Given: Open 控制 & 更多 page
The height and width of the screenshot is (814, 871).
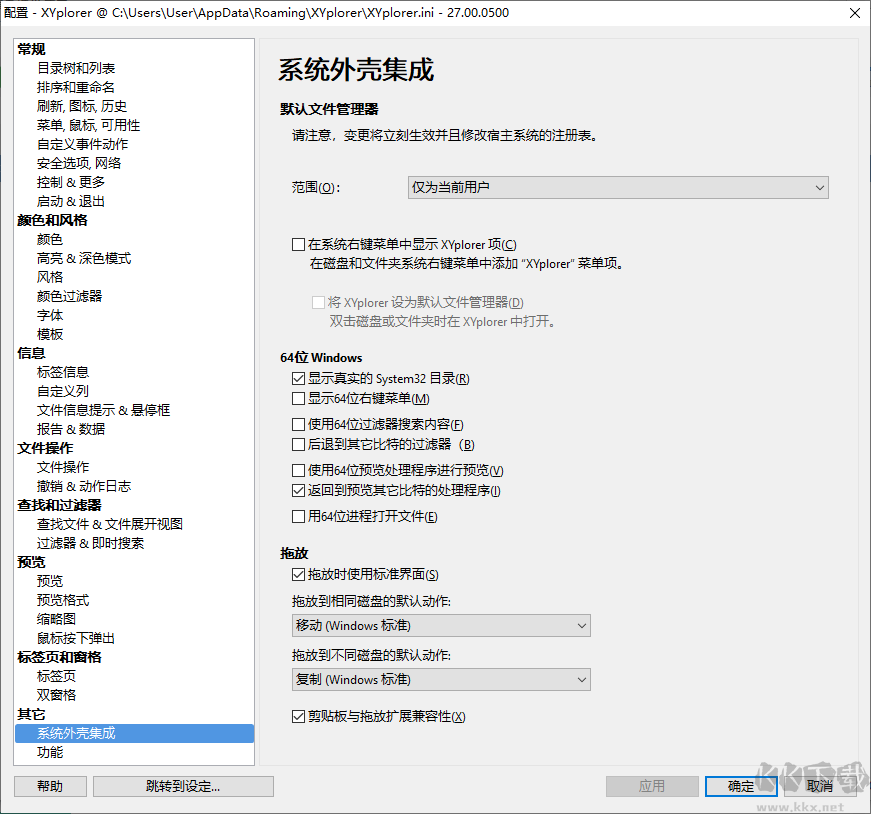Looking at the screenshot, I should tap(71, 182).
